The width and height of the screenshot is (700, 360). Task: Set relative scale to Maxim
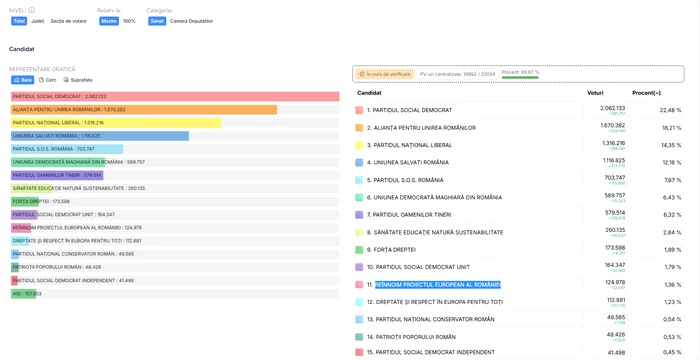click(x=109, y=21)
